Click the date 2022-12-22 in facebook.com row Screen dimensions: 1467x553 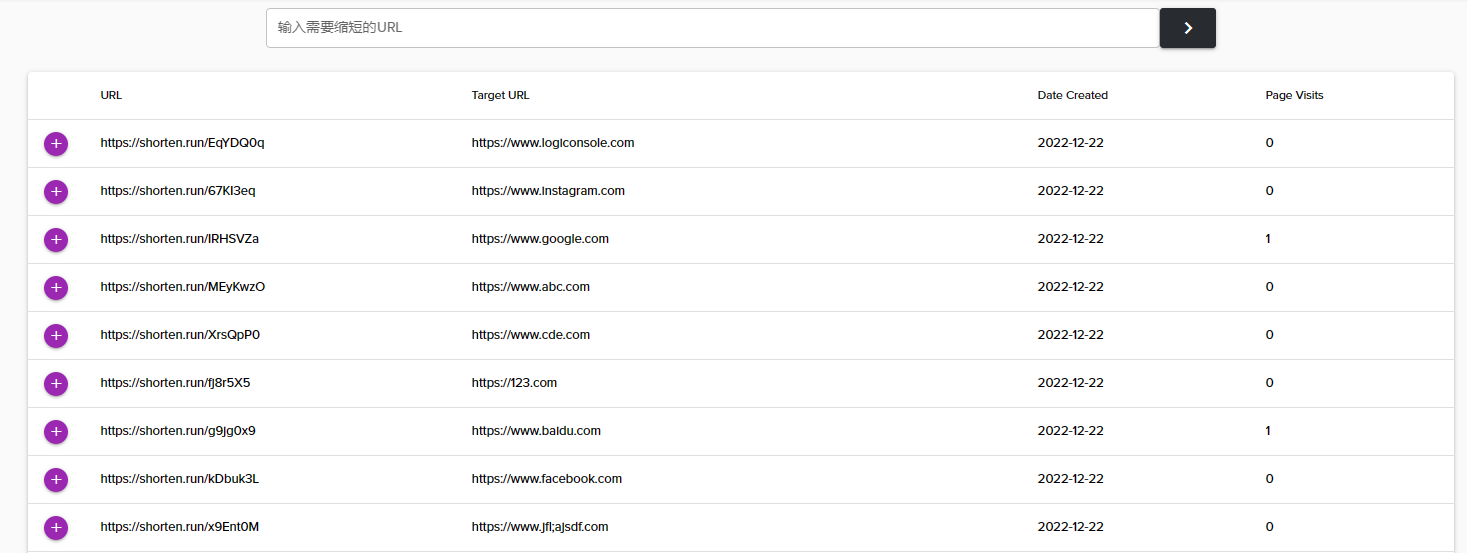(x=1071, y=479)
